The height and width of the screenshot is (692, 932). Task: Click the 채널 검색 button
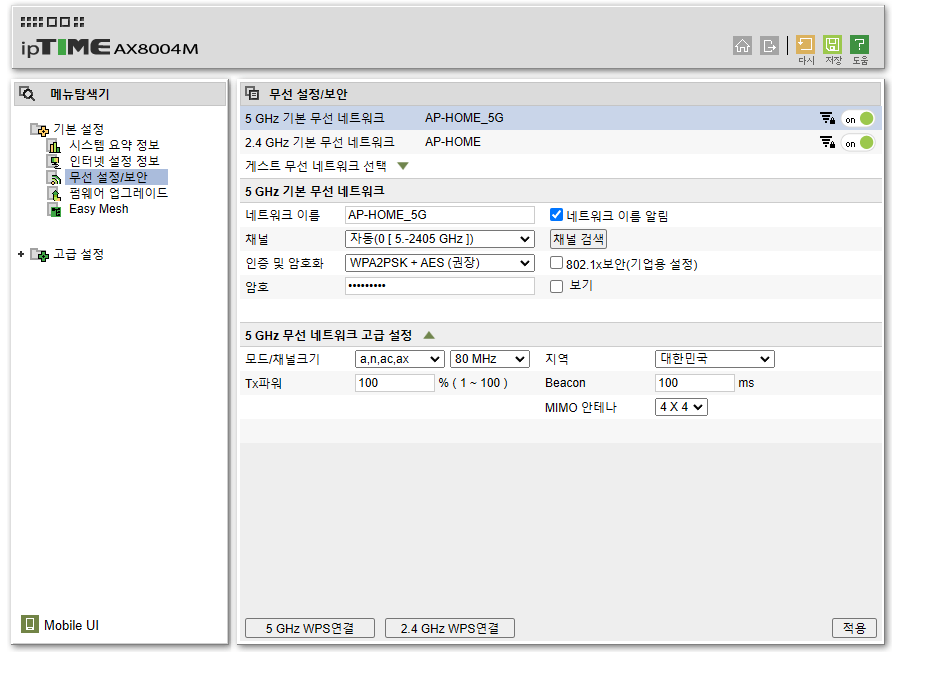click(x=578, y=239)
